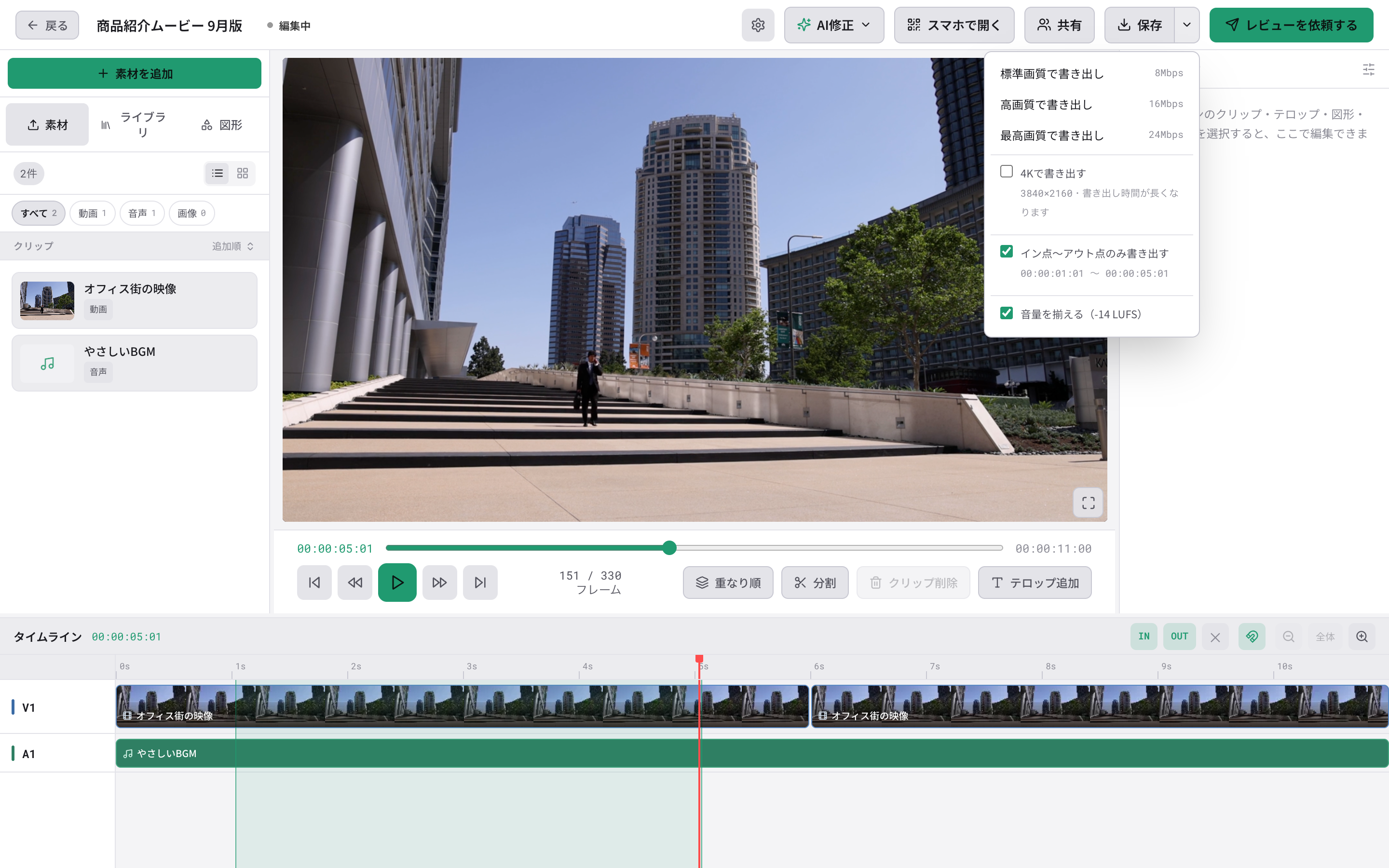
Task: Clear in/out points X icon
Action: [1215, 637]
